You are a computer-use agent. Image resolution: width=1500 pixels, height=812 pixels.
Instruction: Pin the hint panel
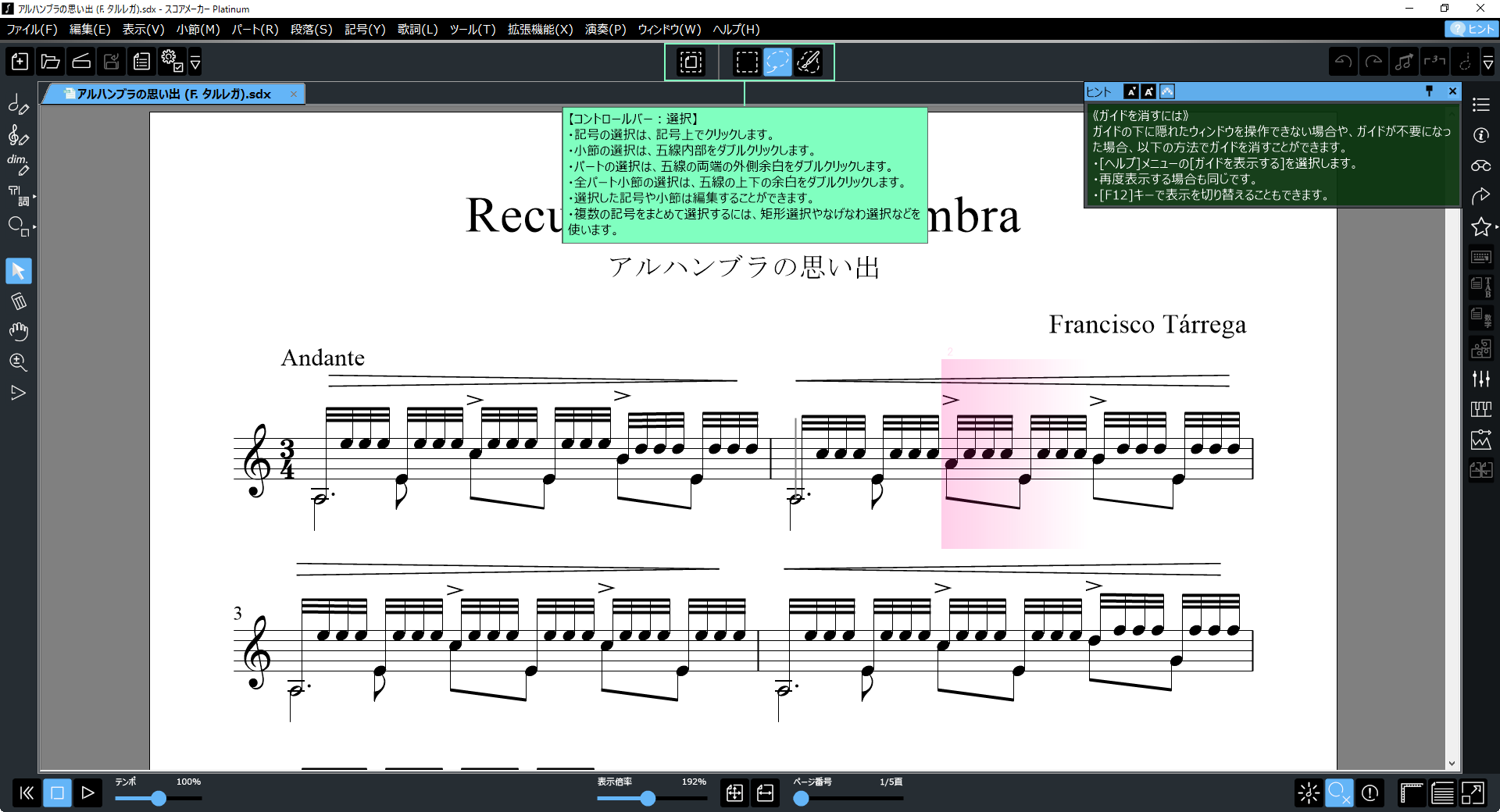coord(1430,91)
